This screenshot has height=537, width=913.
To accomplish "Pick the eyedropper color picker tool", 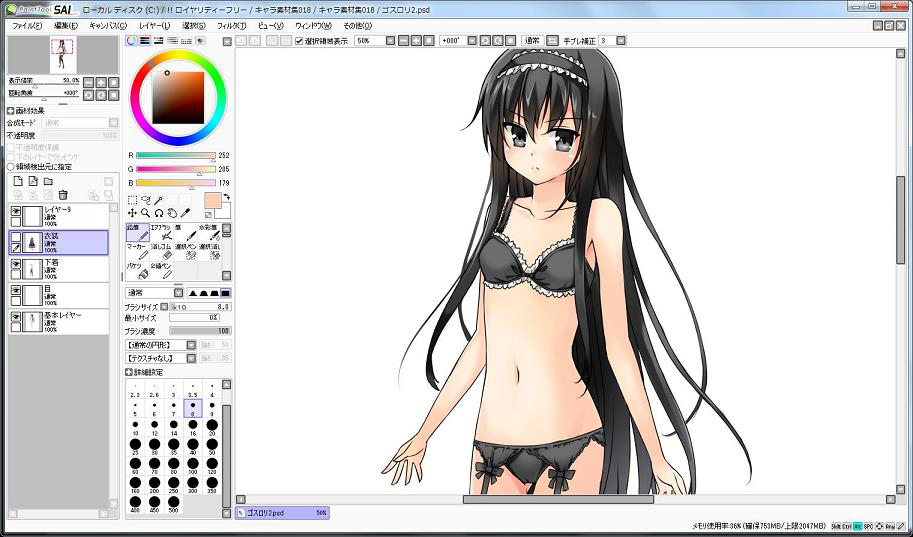I will [186, 213].
